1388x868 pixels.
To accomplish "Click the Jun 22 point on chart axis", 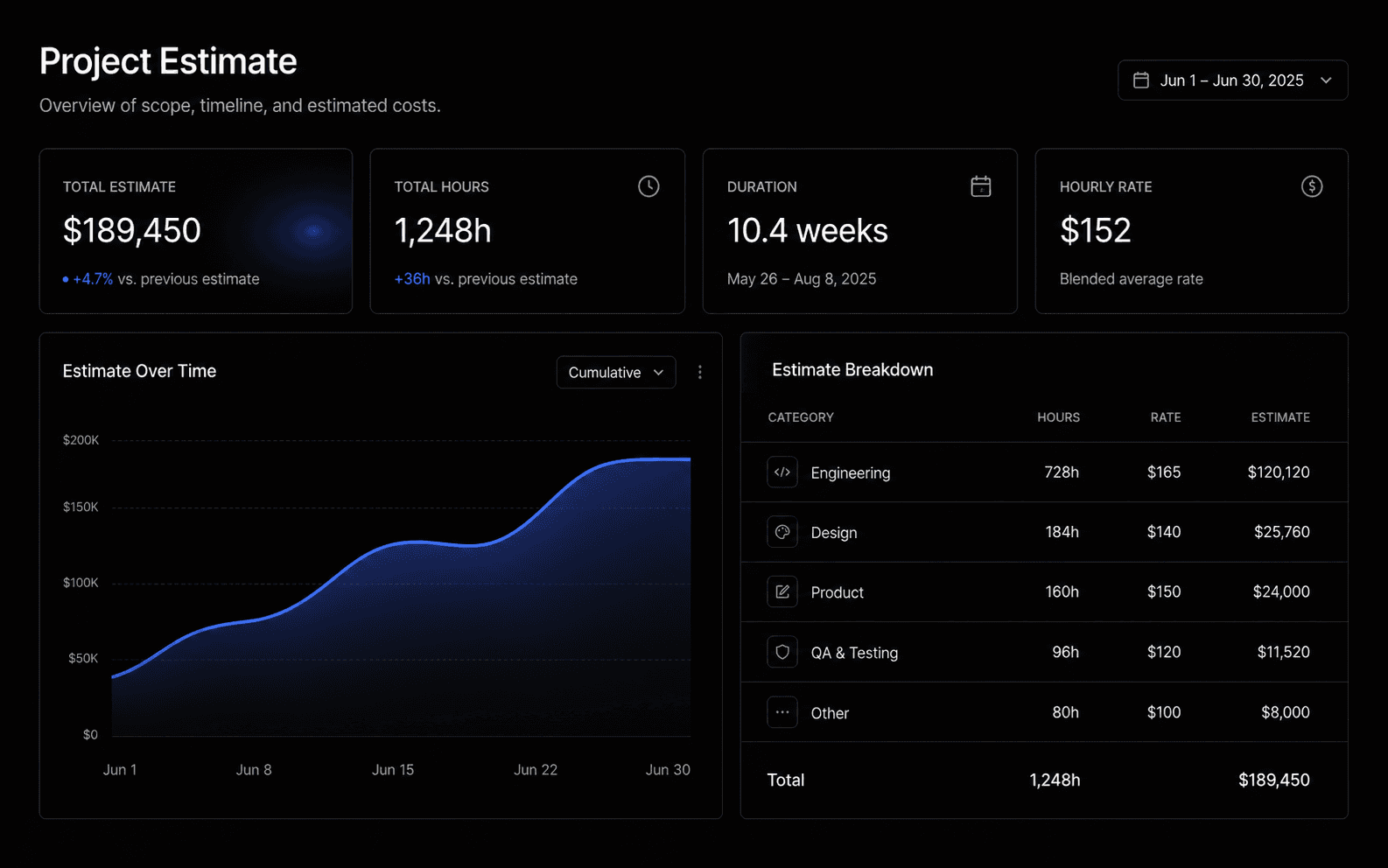I will [536, 770].
